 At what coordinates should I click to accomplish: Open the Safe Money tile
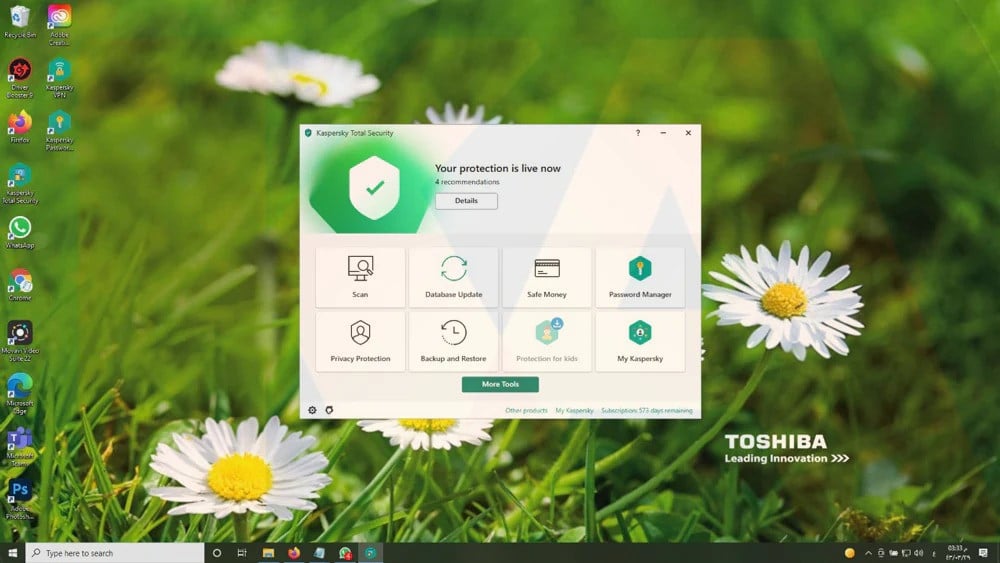[x=547, y=277]
